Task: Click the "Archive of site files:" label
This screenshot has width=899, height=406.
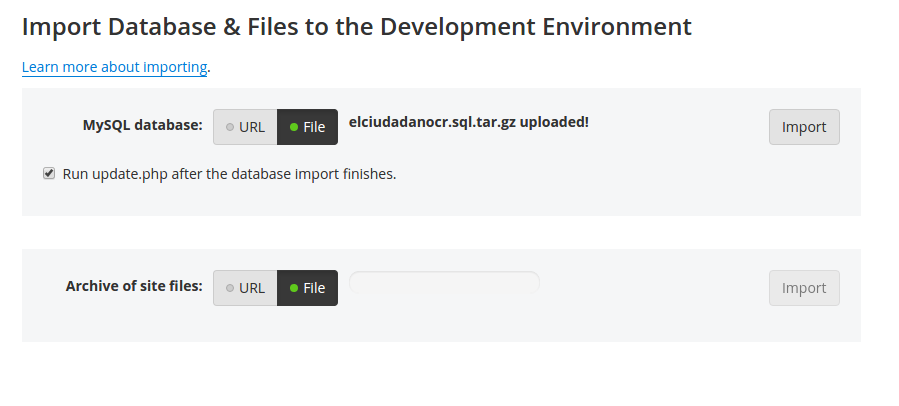Action: [x=134, y=286]
